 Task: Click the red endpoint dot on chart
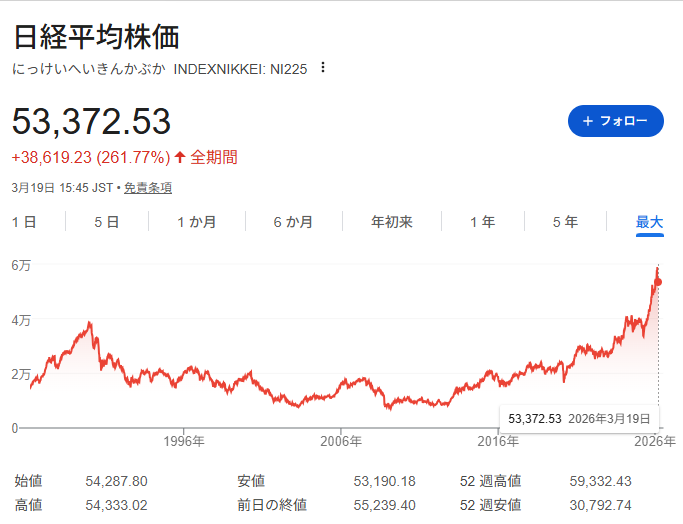coord(658,282)
